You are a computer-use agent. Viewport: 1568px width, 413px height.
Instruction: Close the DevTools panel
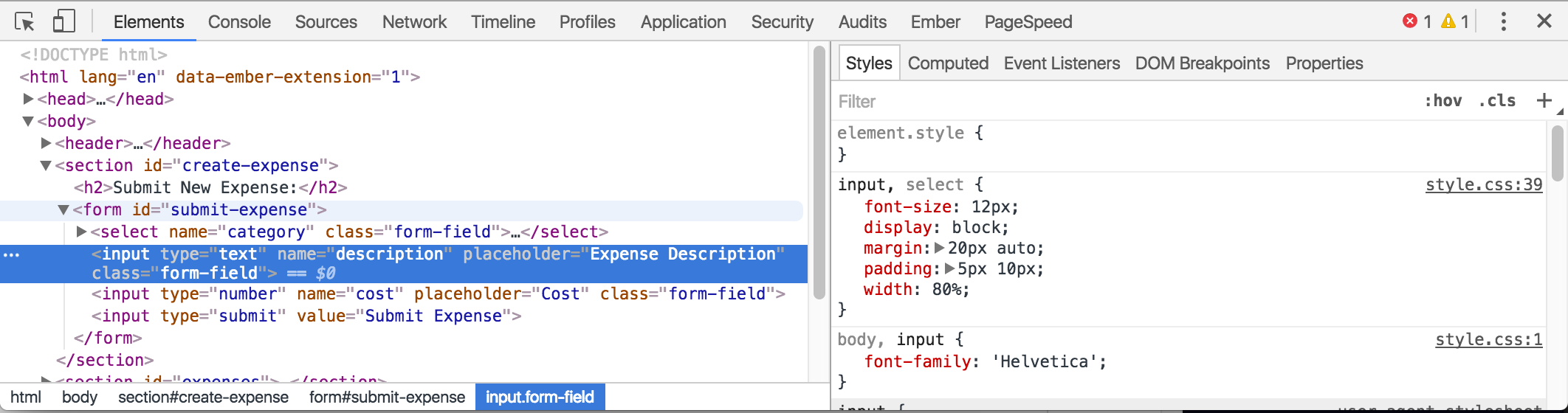coord(1544,21)
